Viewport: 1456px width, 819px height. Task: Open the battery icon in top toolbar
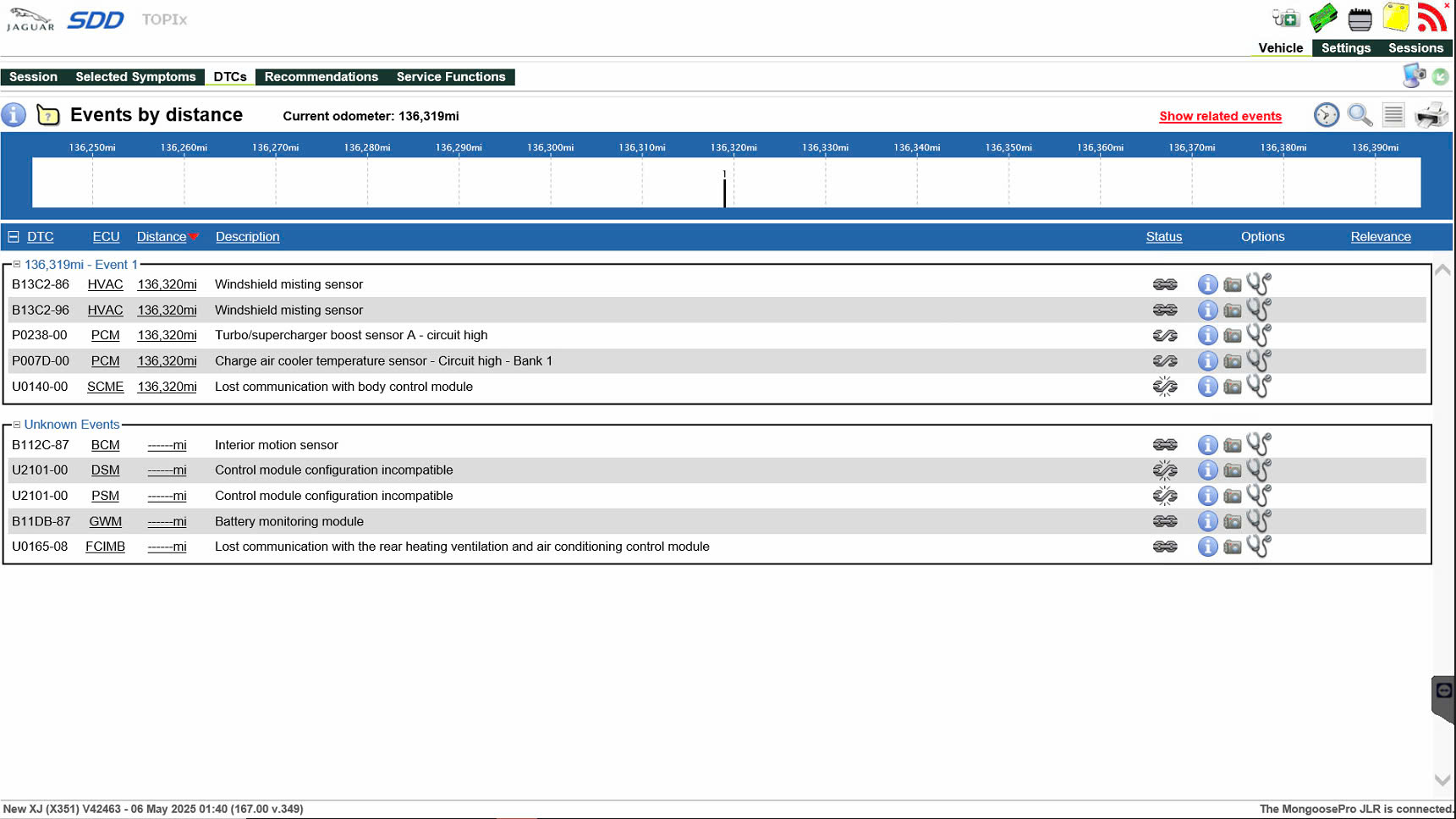pyautogui.click(x=1360, y=19)
